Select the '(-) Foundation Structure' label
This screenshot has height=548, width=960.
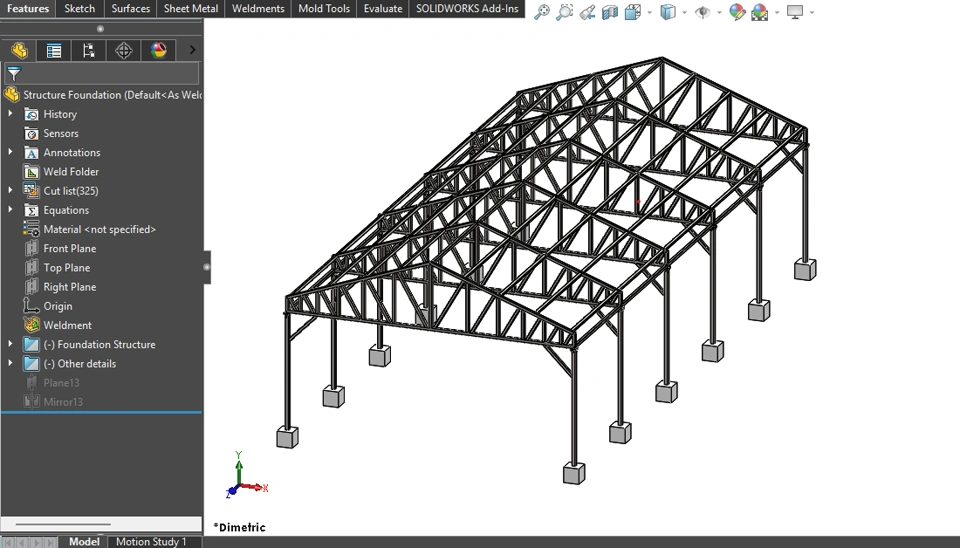point(99,345)
